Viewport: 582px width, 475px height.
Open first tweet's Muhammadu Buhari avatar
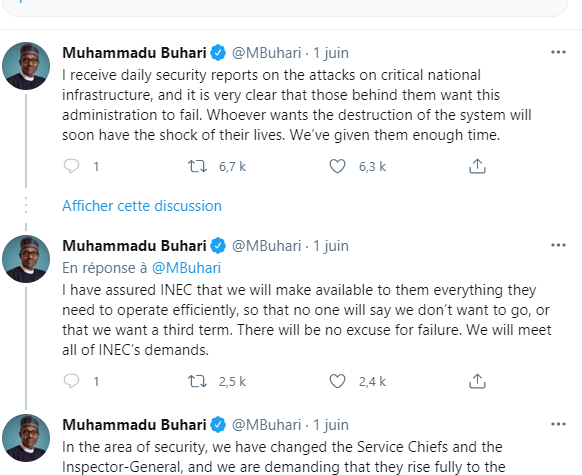(26, 66)
